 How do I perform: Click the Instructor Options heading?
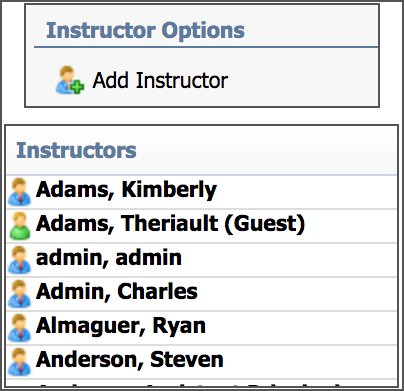[x=145, y=30]
